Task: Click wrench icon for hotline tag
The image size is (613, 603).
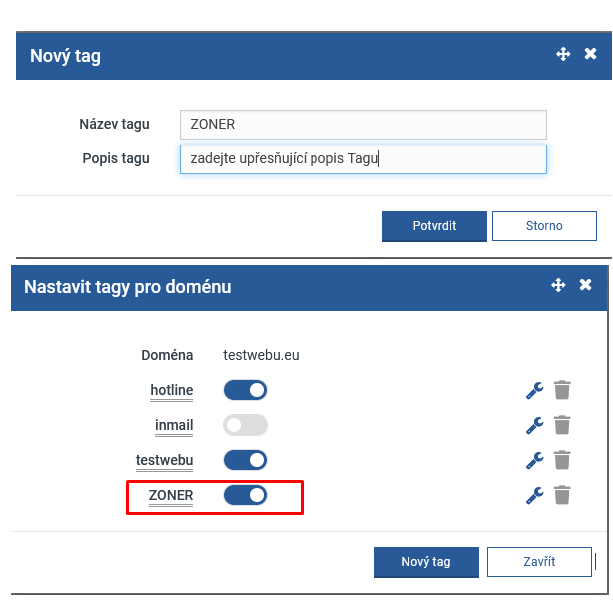Action: click(x=534, y=390)
